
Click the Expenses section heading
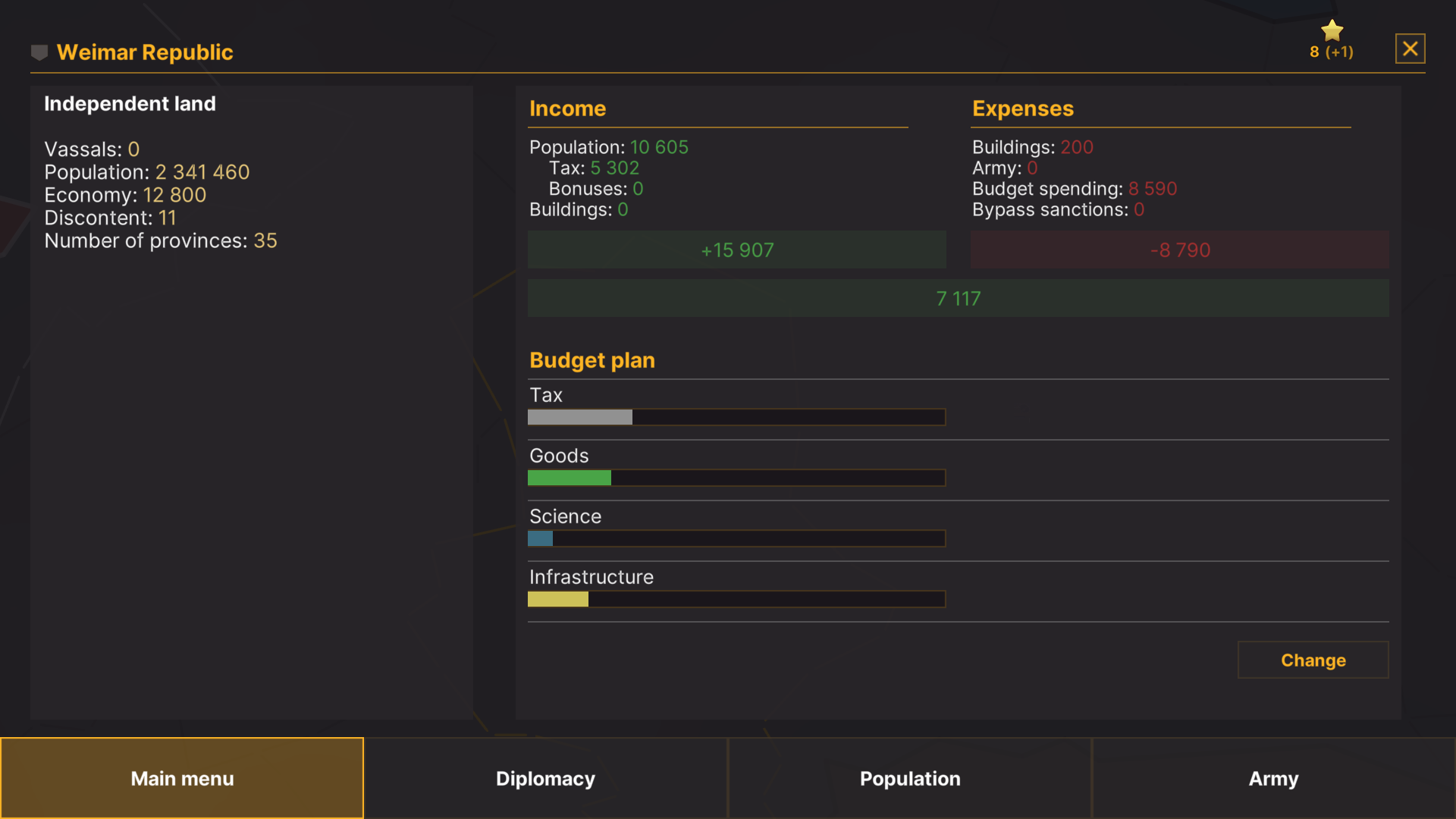point(1023,108)
